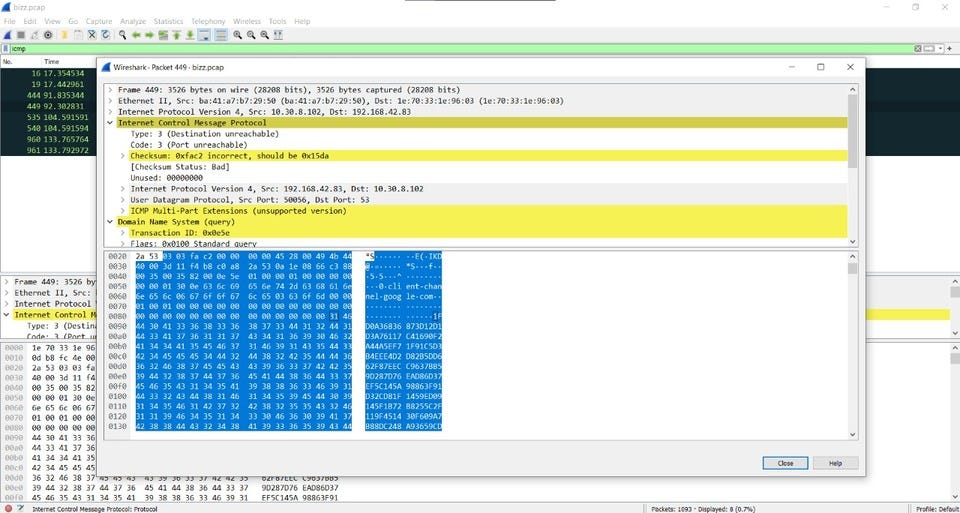Expand Frame 449 row in packet dialog

[110, 90]
